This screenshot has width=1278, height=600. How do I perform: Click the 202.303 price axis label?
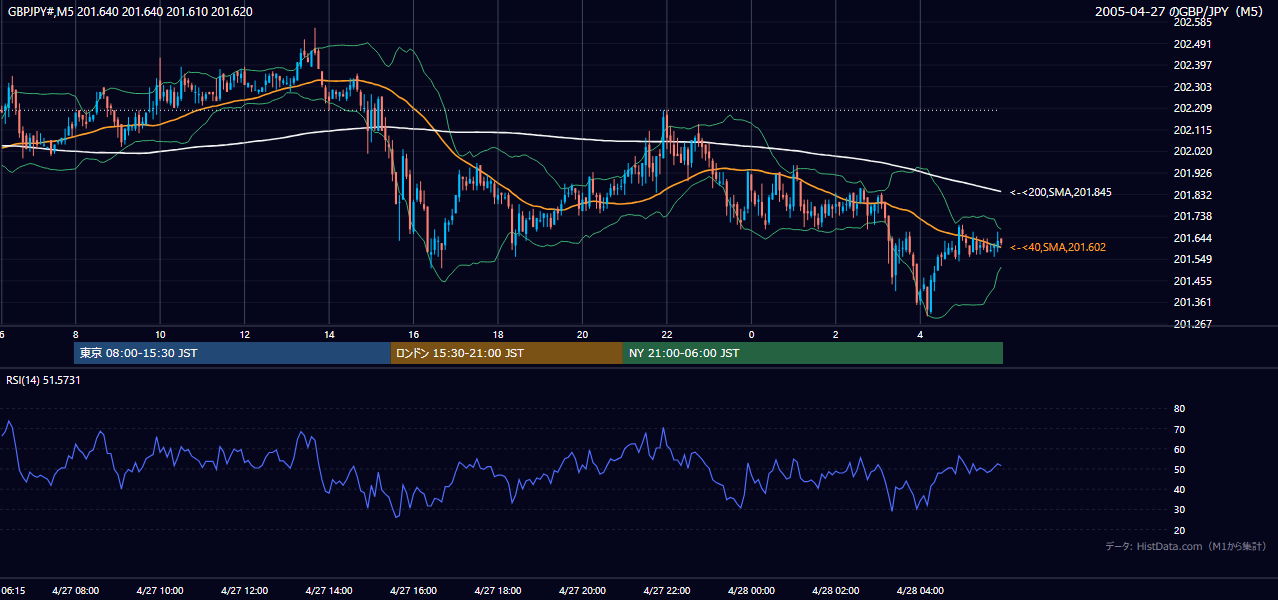click(x=1192, y=87)
